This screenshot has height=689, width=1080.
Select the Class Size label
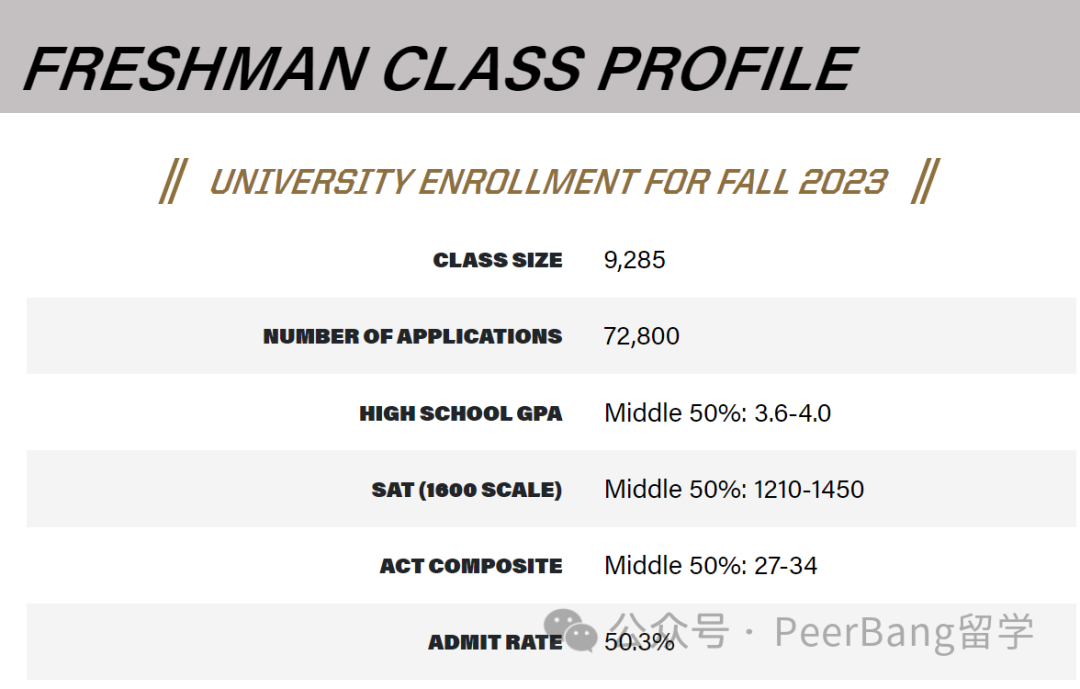[x=497, y=260]
